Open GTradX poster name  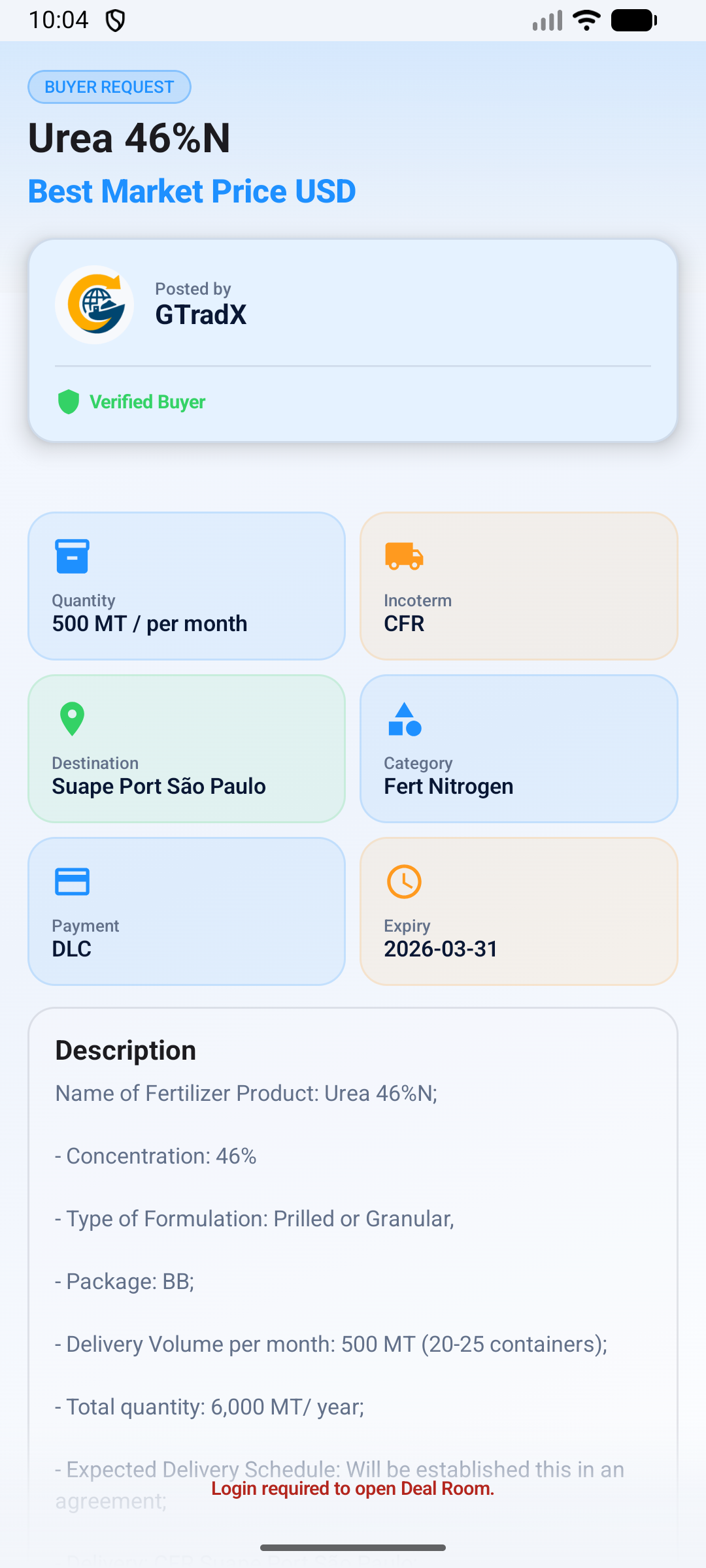[201, 315]
